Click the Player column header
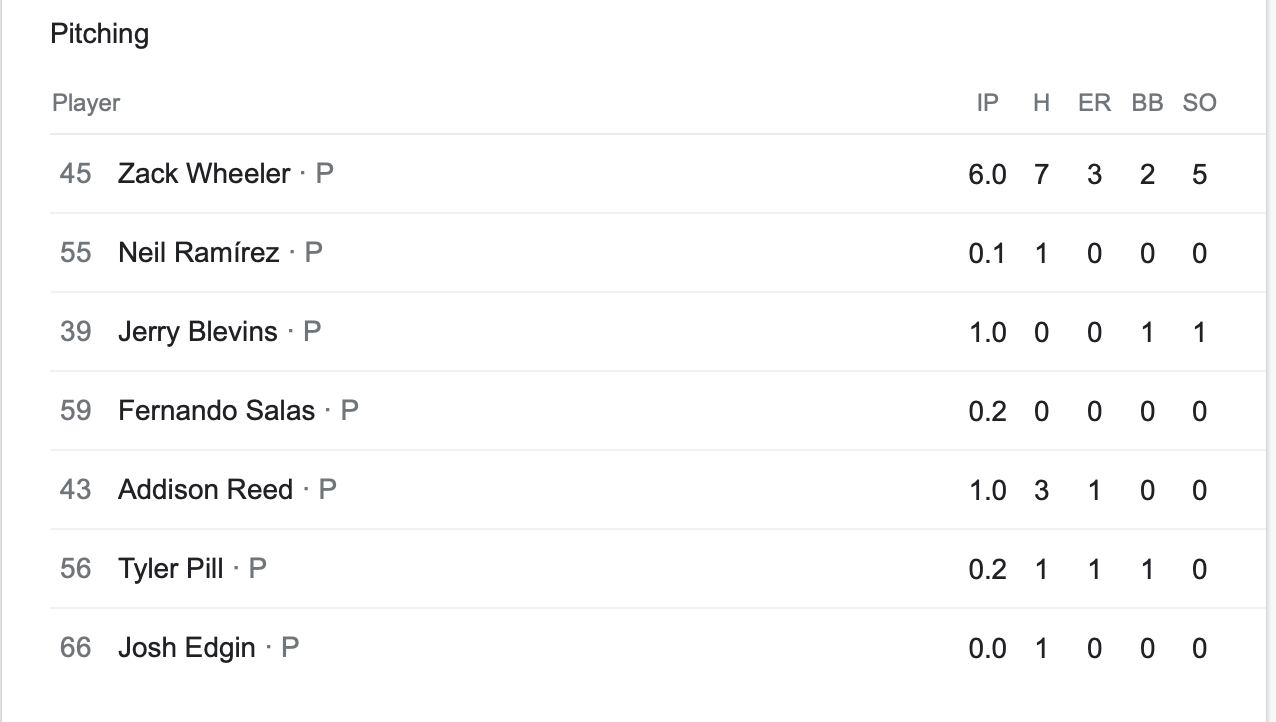Image resolution: width=1276 pixels, height=722 pixels. tap(86, 103)
